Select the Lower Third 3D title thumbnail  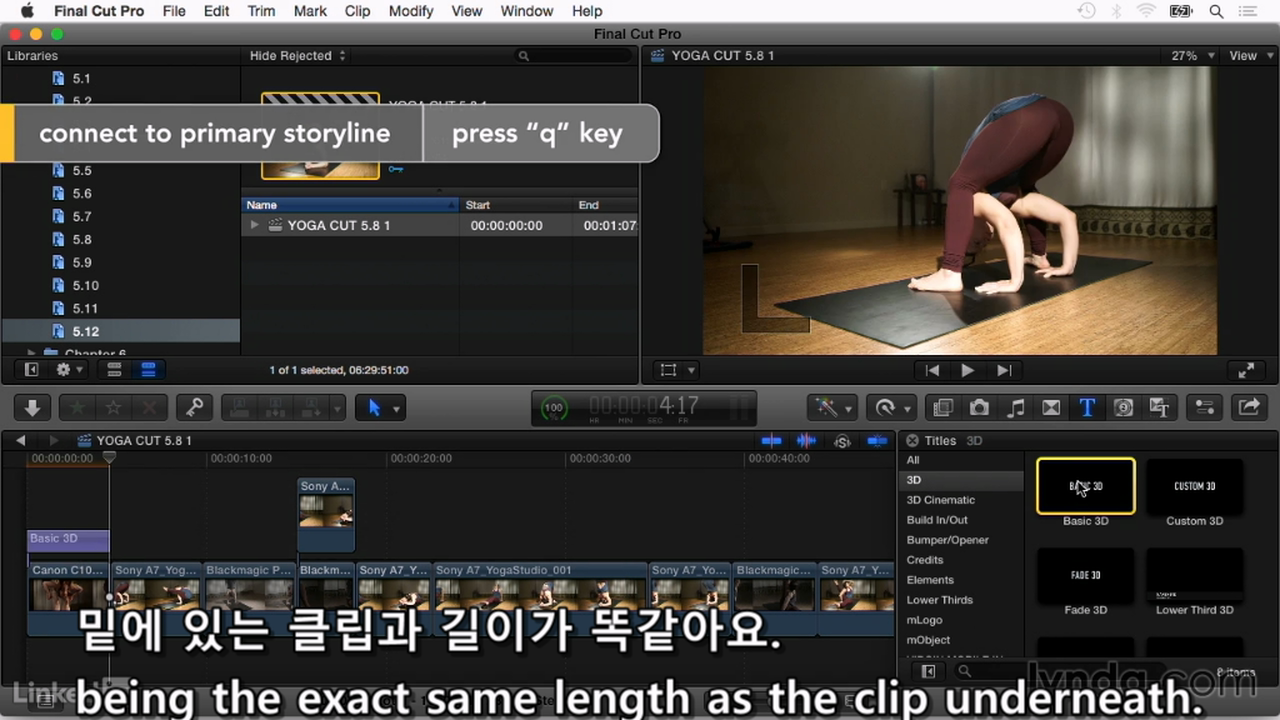point(1194,575)
